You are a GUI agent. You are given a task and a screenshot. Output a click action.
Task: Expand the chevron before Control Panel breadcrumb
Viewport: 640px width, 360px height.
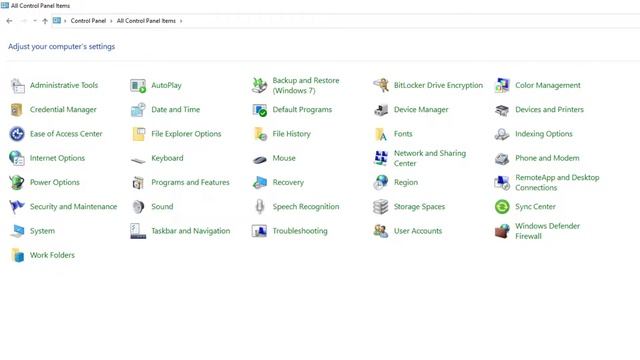click(65, 21)
